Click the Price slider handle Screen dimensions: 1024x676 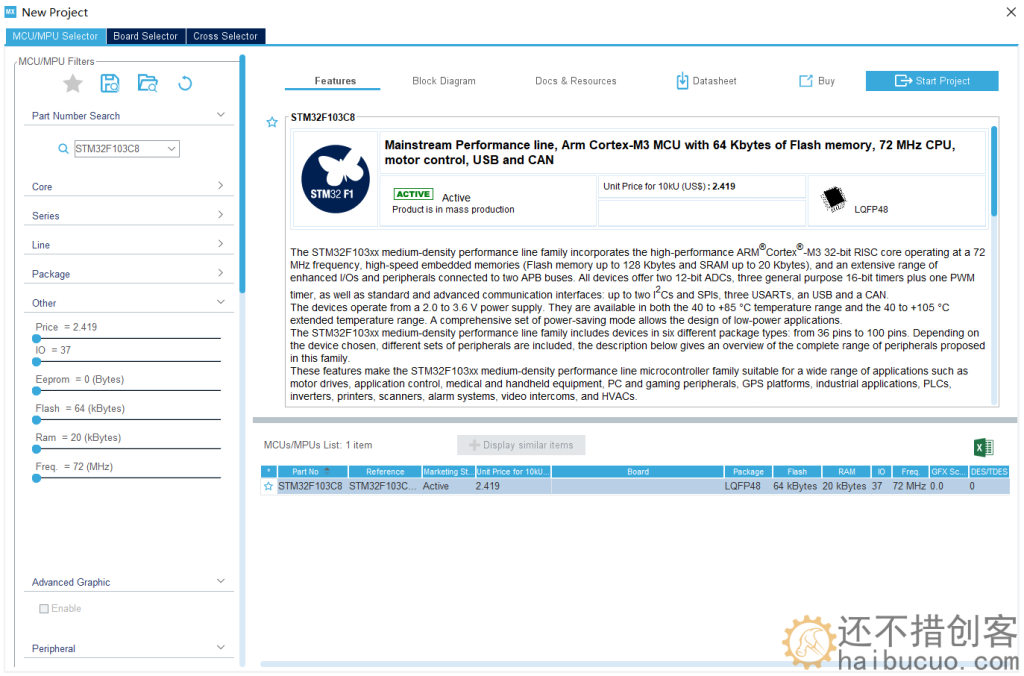pos(37,339)
